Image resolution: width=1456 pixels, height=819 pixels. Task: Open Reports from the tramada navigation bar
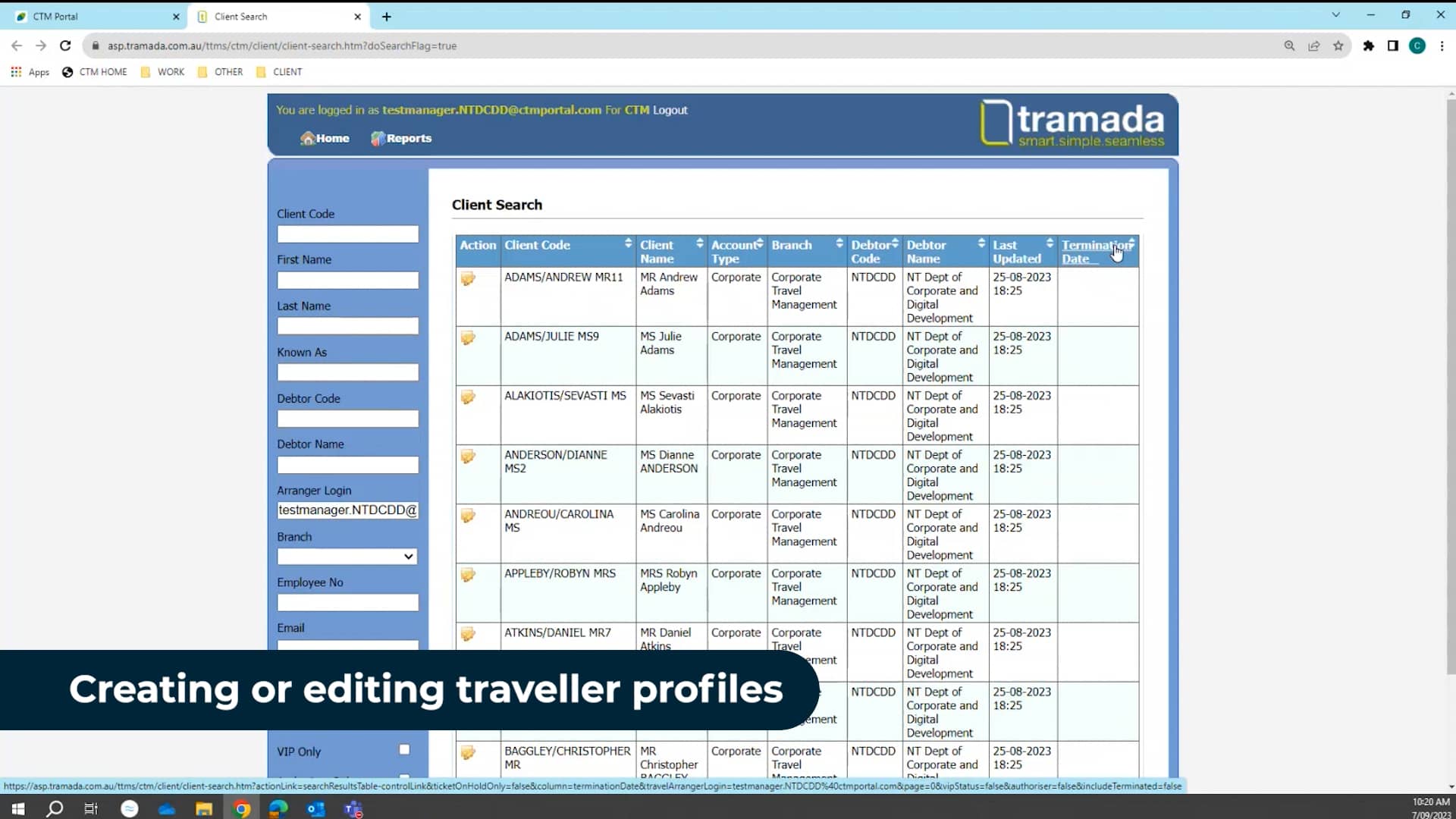click(401, 138)
